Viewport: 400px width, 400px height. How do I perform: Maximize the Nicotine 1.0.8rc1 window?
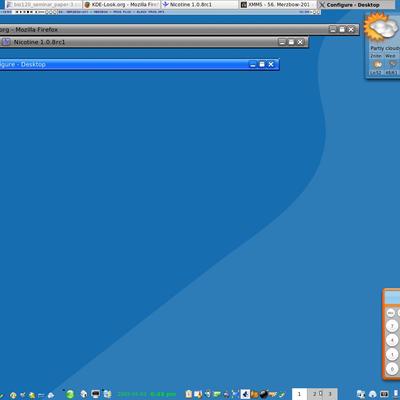(291, 42)
